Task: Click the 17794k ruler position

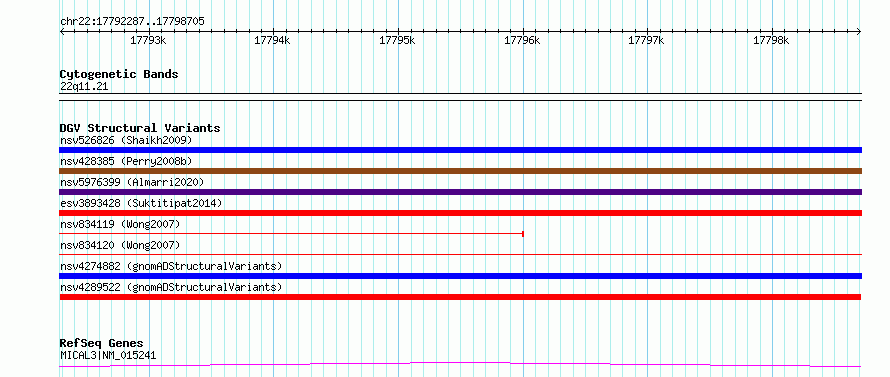Action: pos(272,40)
